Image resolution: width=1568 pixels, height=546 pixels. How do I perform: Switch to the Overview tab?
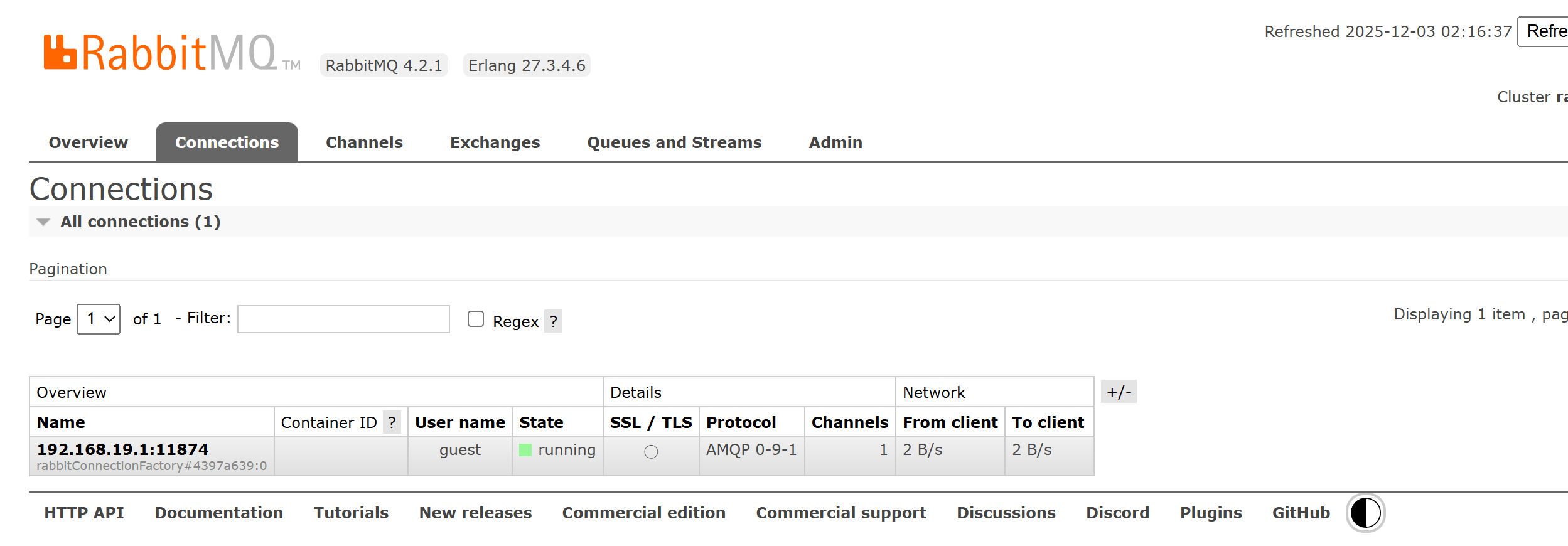click(x=88, y=142)
